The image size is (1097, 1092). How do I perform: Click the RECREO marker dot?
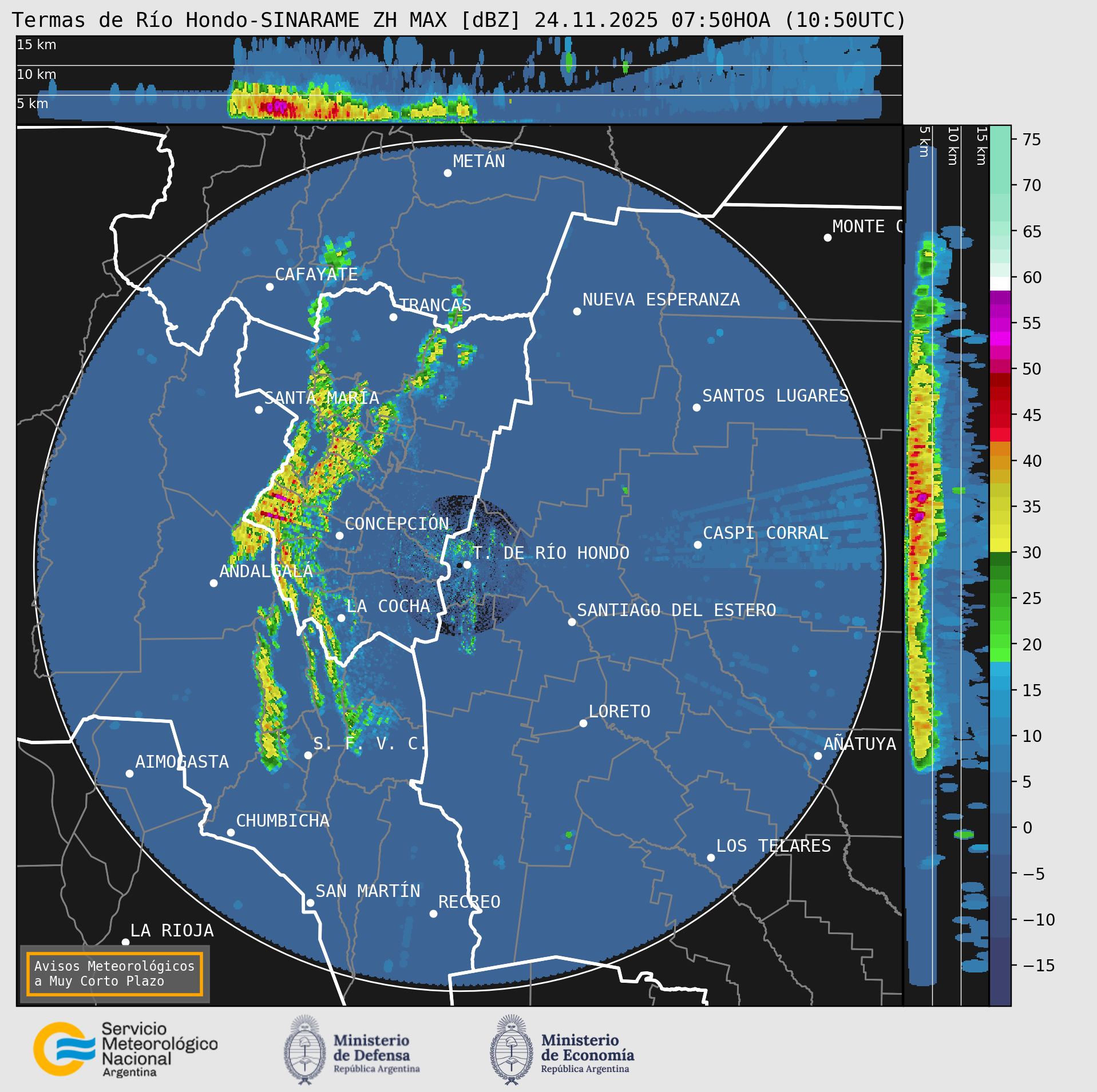click(433, 914)
